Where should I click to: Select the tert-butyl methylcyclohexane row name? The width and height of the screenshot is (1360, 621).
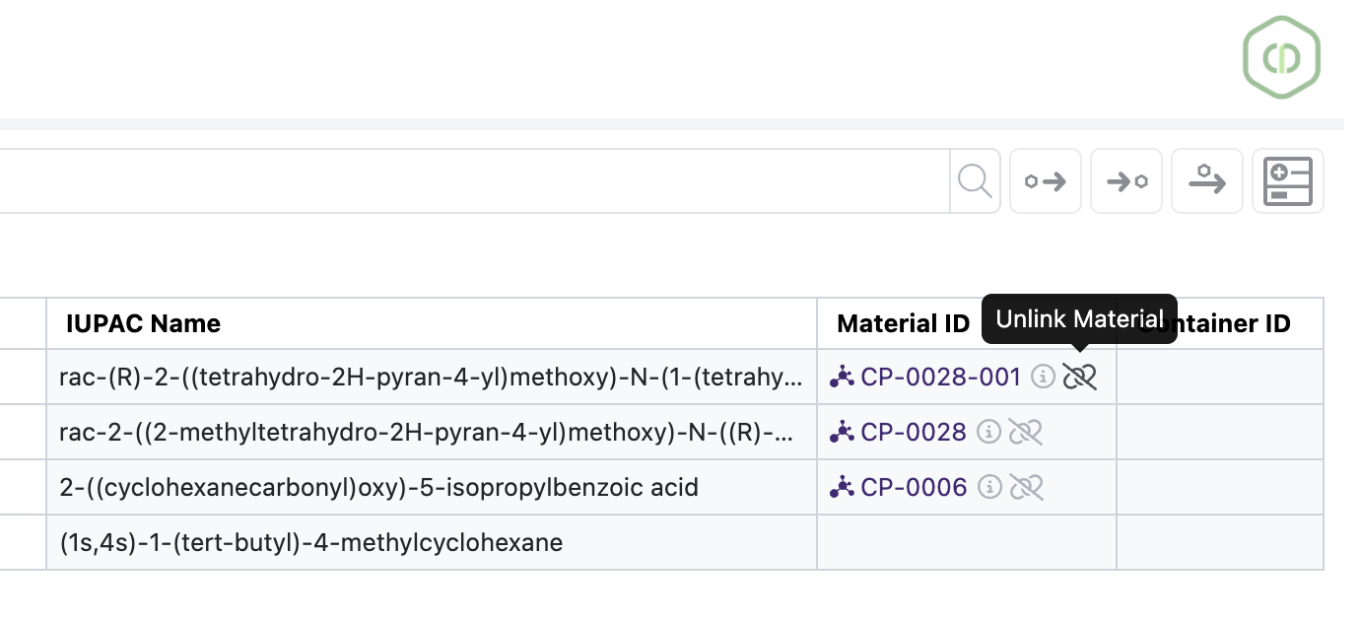pyautogui.click(x=311, y=542)
